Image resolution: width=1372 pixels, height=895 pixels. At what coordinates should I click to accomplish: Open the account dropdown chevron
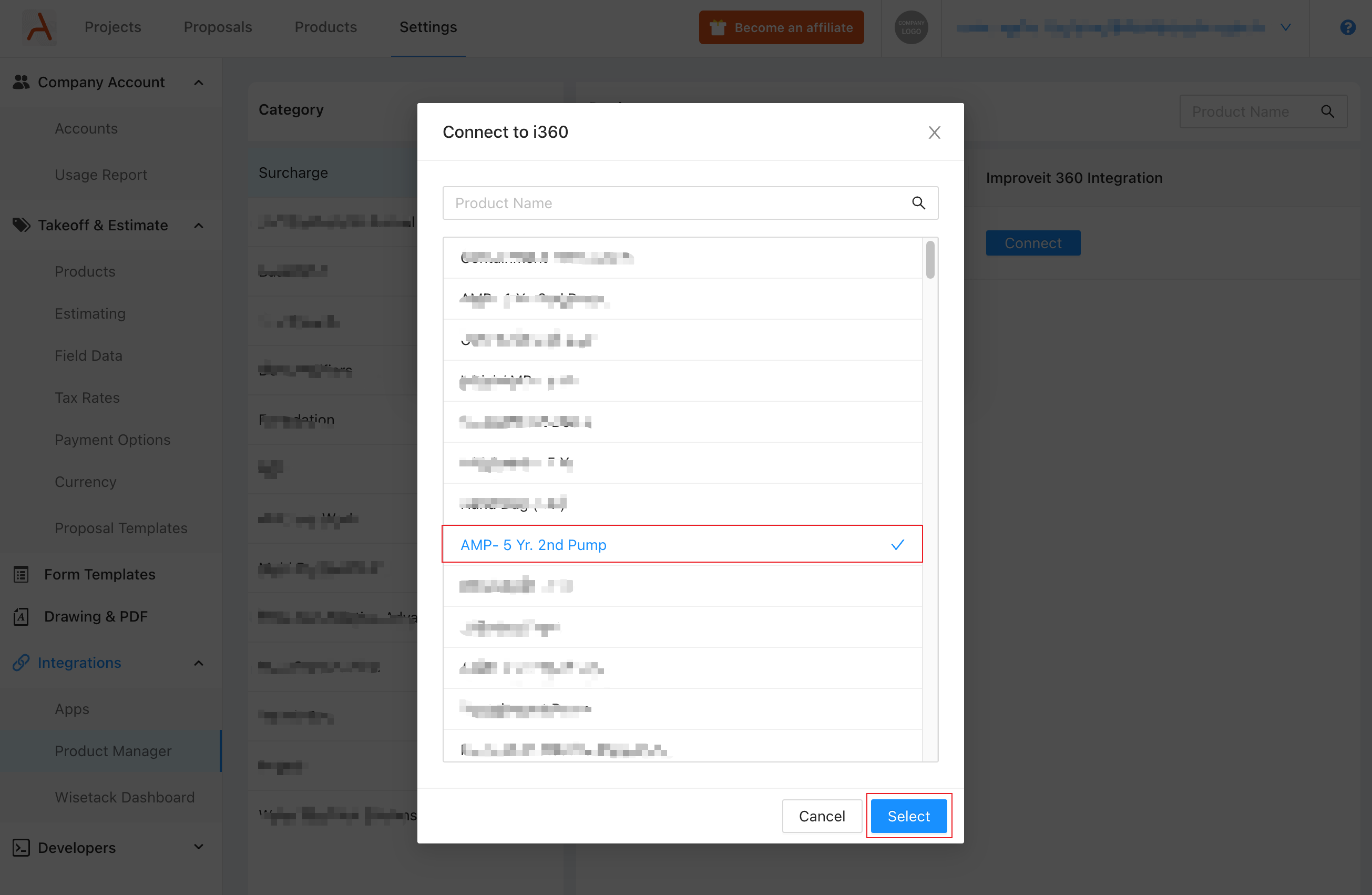1286,27
